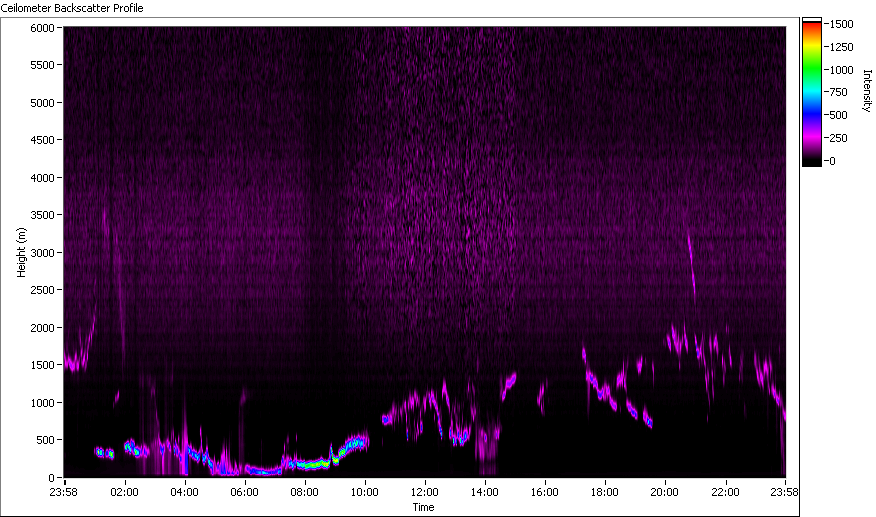This screenshot has height=517, width=876.
Task: Click the 3500 height axis value
Action: [42, 215]
